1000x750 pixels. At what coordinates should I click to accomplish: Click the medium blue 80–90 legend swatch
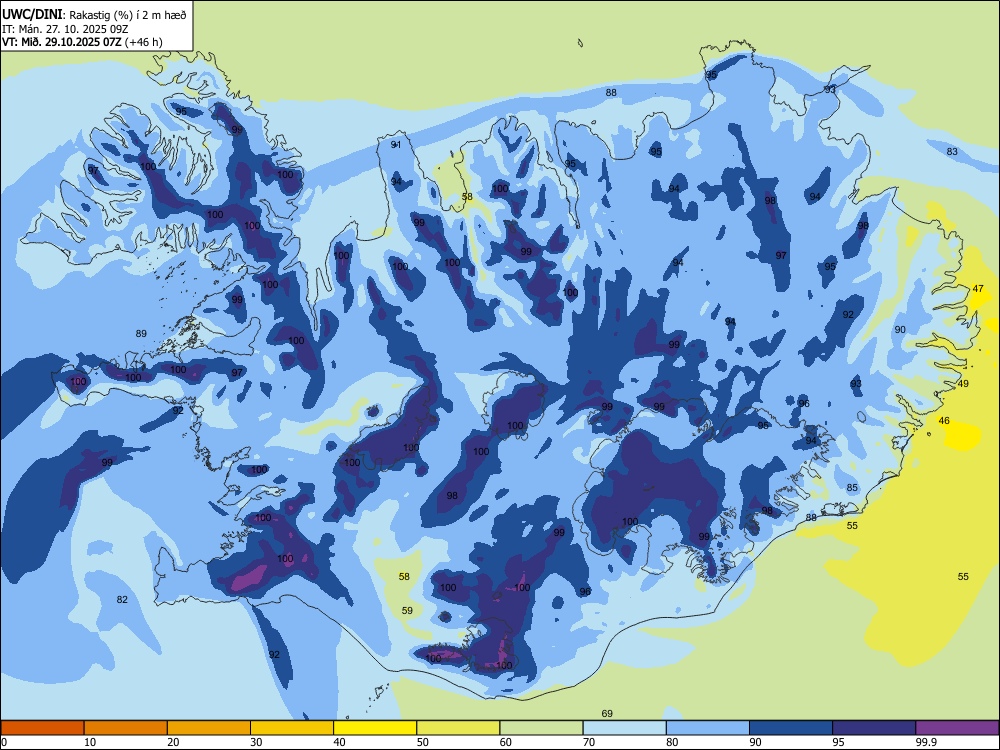[708, 728]
